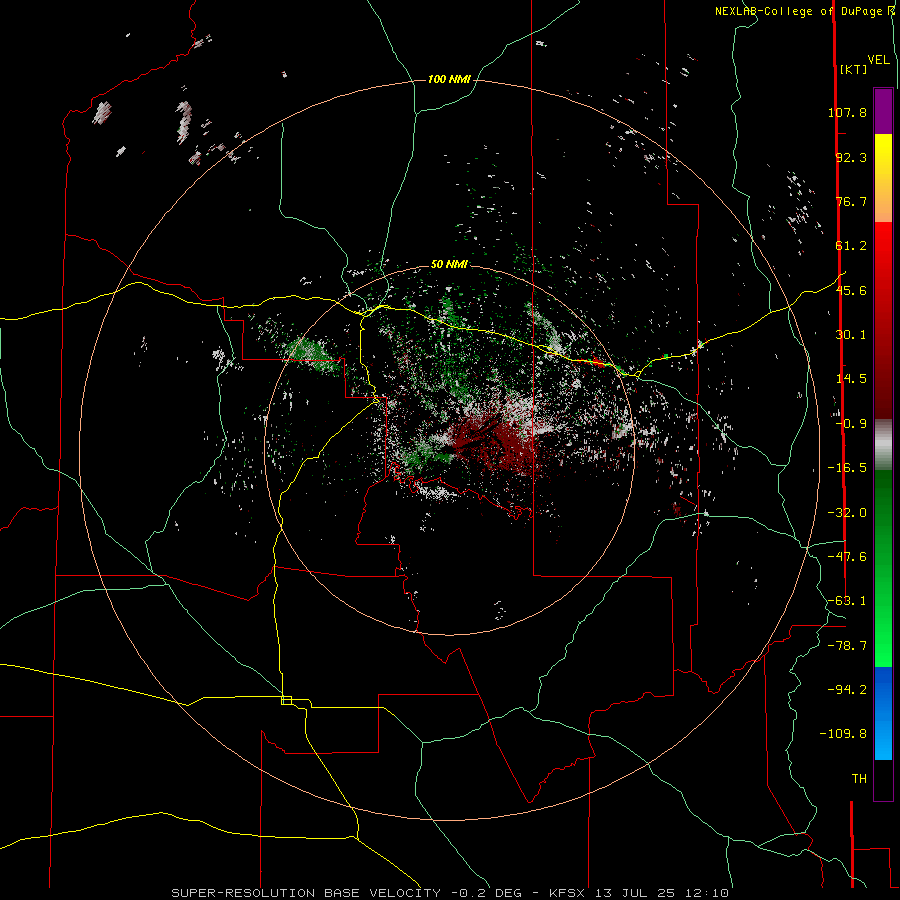Select the 76.7 velocity legend value
This screenshot has width=900, height=900.
pyautogui.click(x=851, y=201)
